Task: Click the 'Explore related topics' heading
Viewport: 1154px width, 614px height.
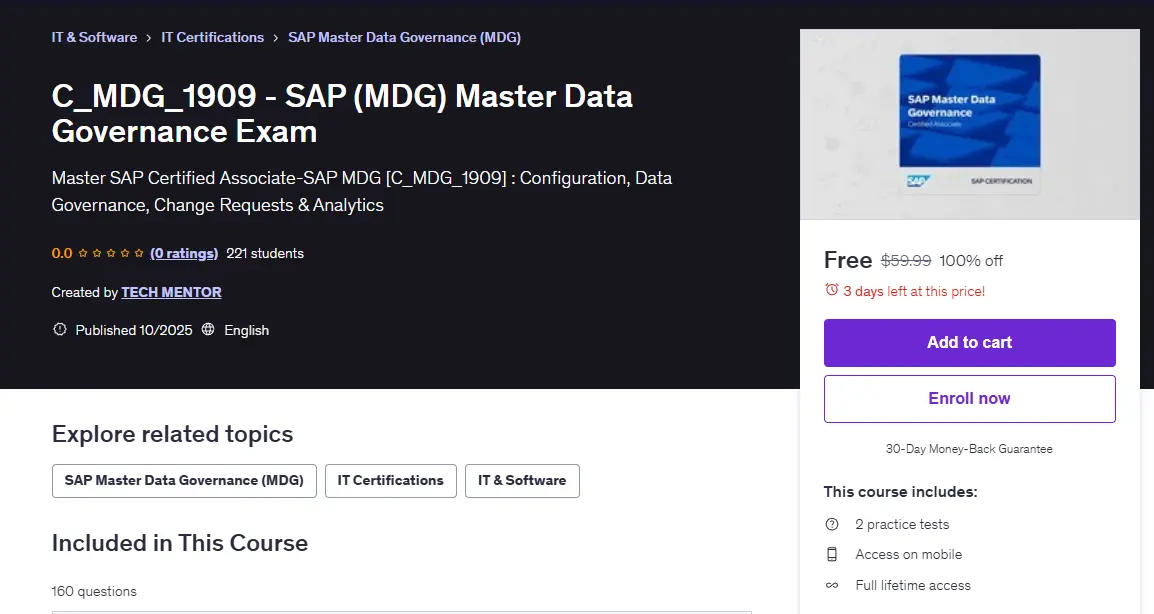Action: point(172,434)
